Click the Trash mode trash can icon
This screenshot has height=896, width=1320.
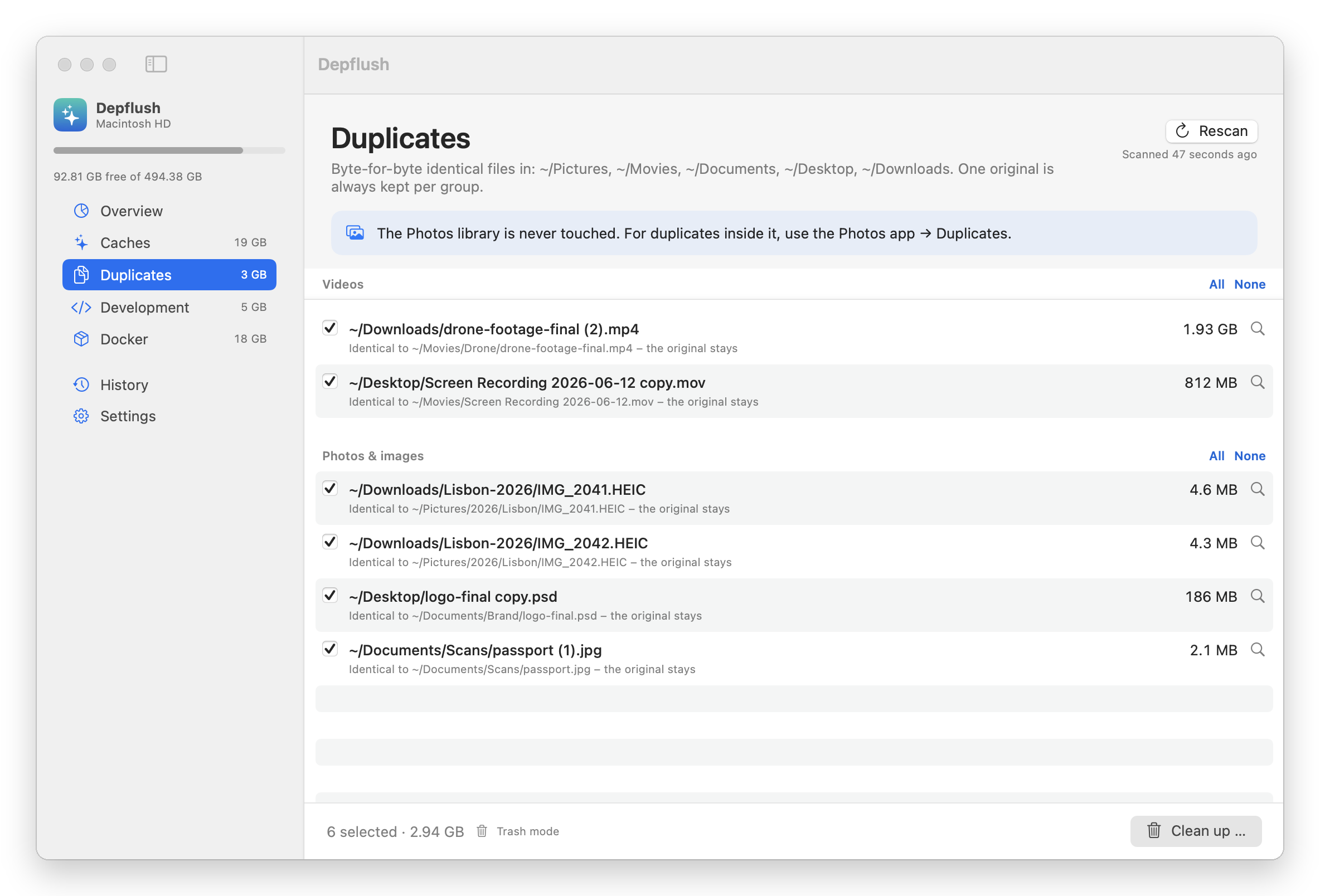pyautogui.click(x=482, y=831)
